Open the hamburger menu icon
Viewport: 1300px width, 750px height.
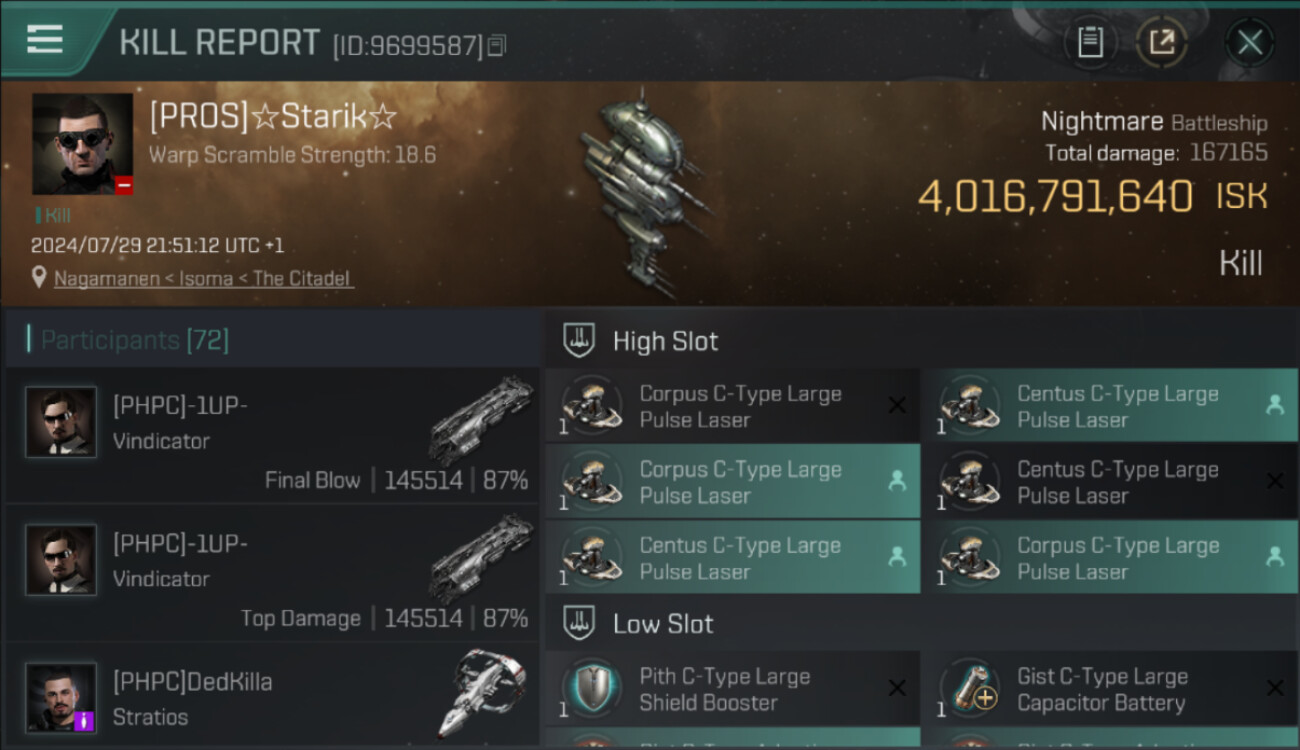tap(45, 39)
